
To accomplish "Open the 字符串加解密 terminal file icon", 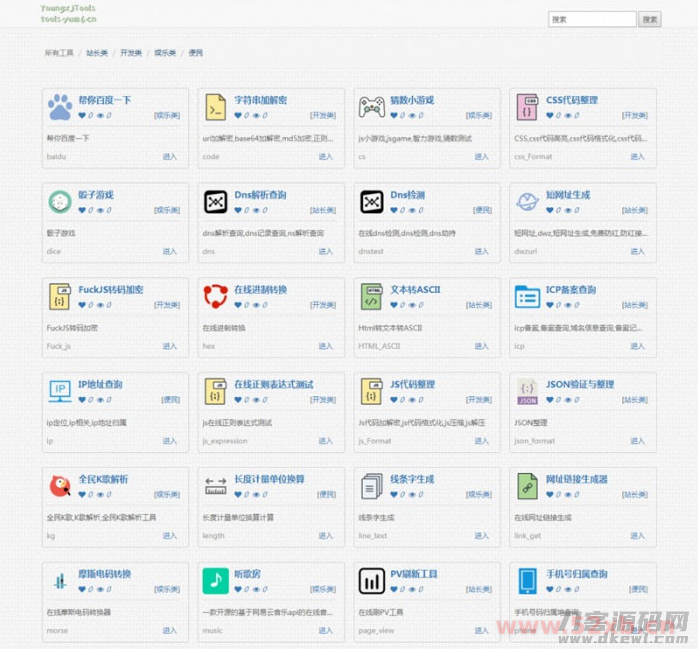I will [x=216, y=107].
